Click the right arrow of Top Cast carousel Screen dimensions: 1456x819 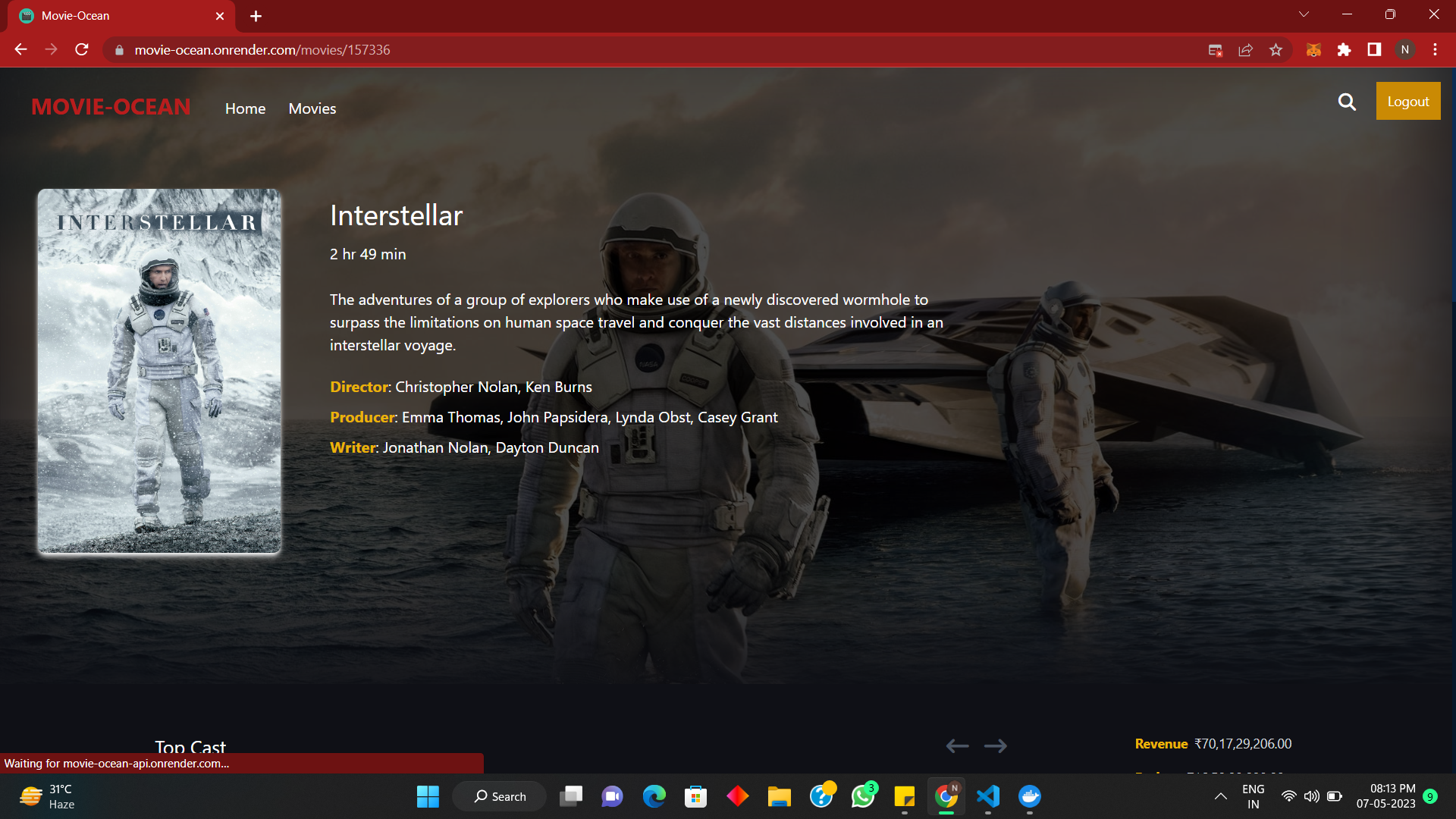click(x=996, y=746)
